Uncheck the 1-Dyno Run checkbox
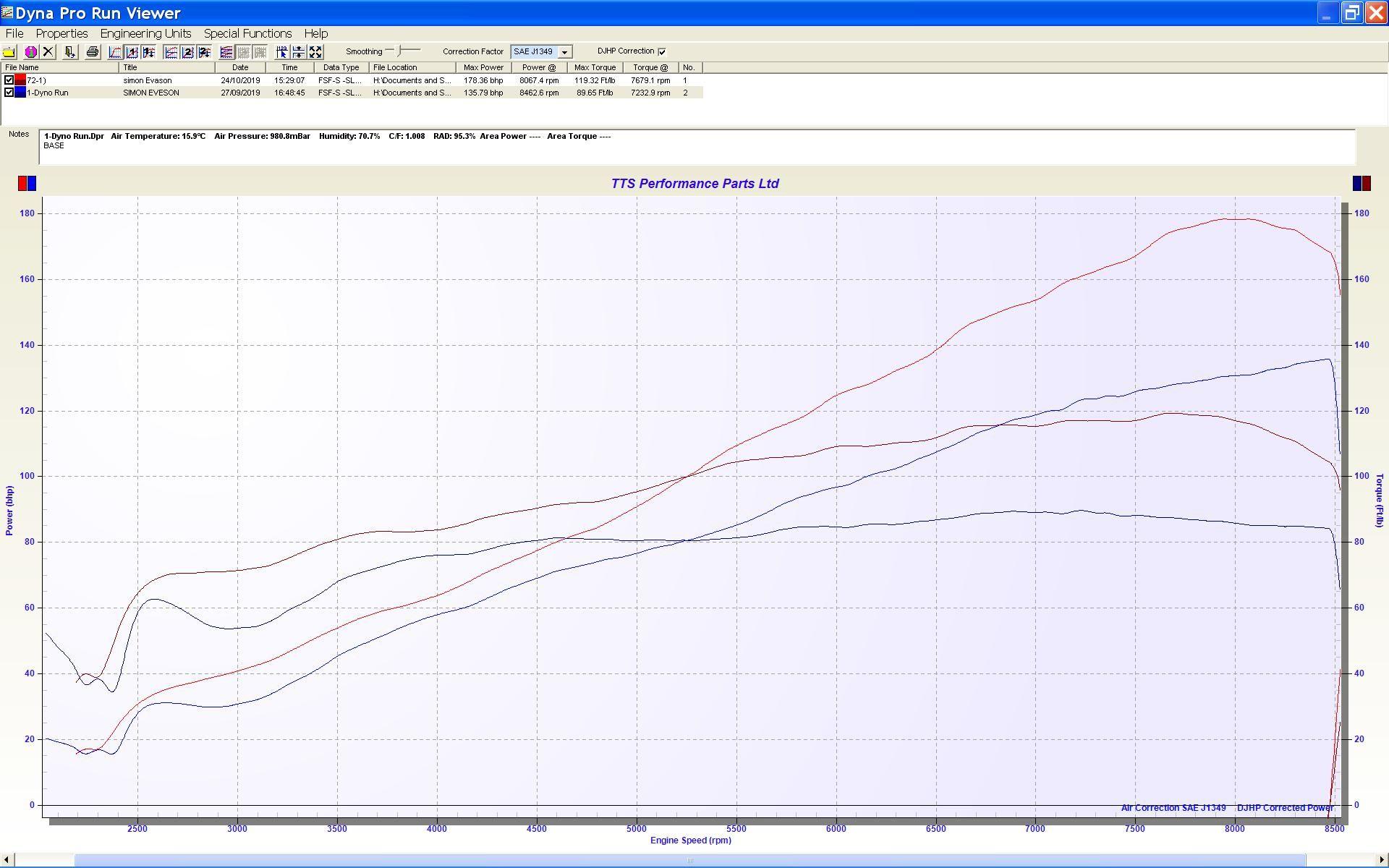Viewport: 1389px width, 868px height. coord(9,93)
